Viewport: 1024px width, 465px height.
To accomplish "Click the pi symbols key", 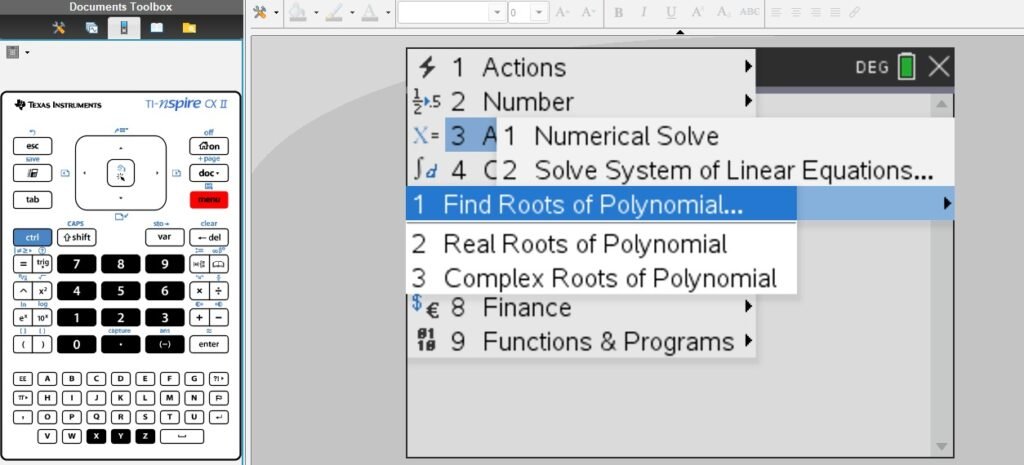I will point(23,397).
